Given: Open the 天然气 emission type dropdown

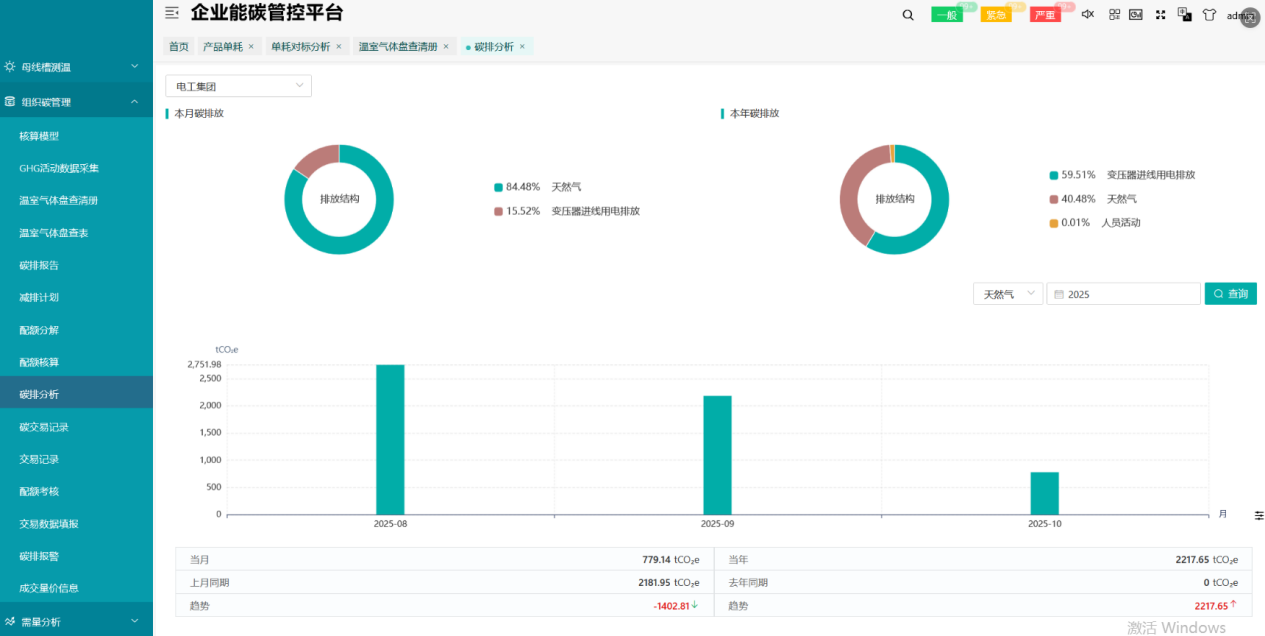Looking at the screenshot, I should [x=1007, y=294].
